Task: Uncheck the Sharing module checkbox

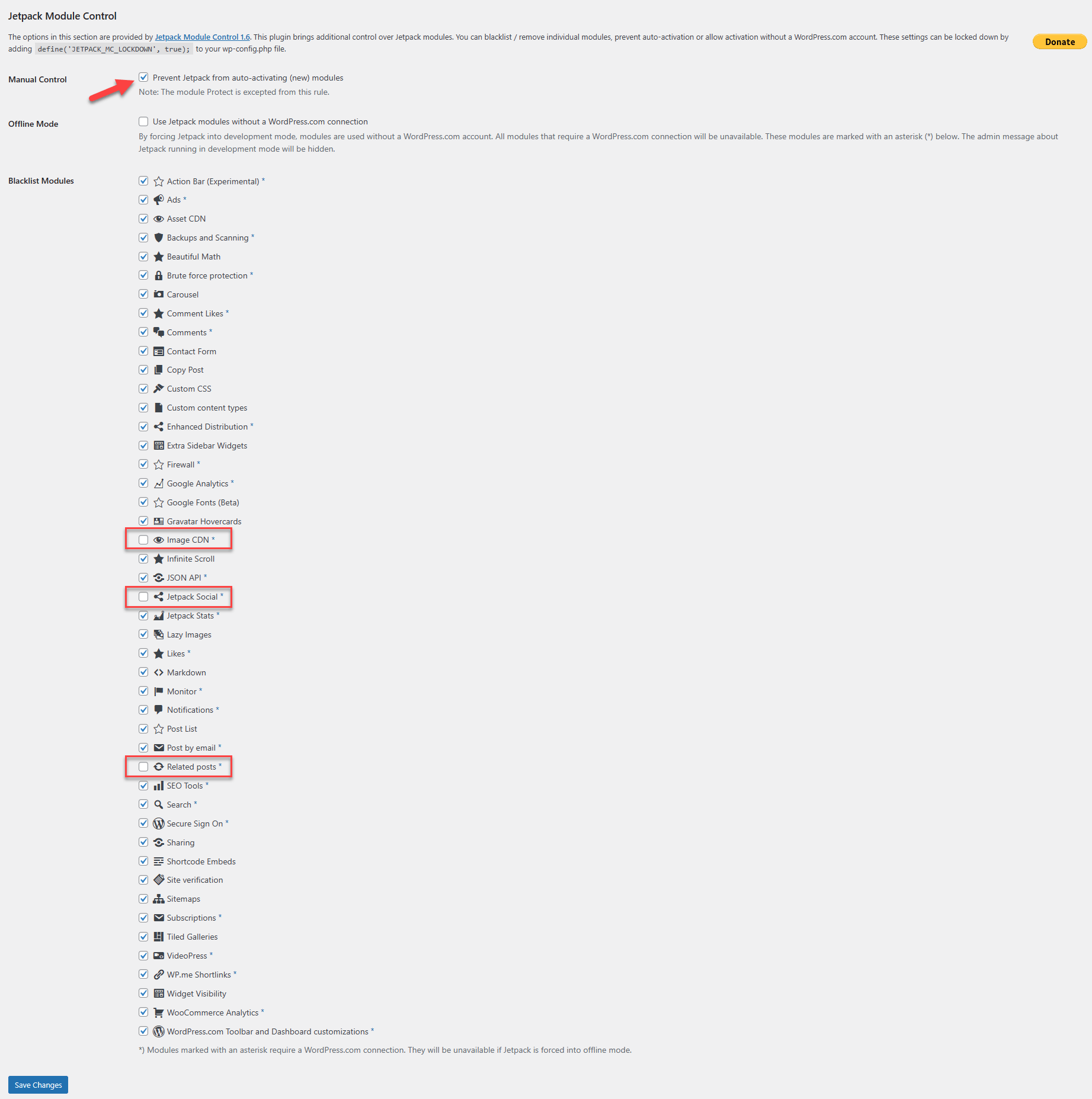Action: click(143, 842)
